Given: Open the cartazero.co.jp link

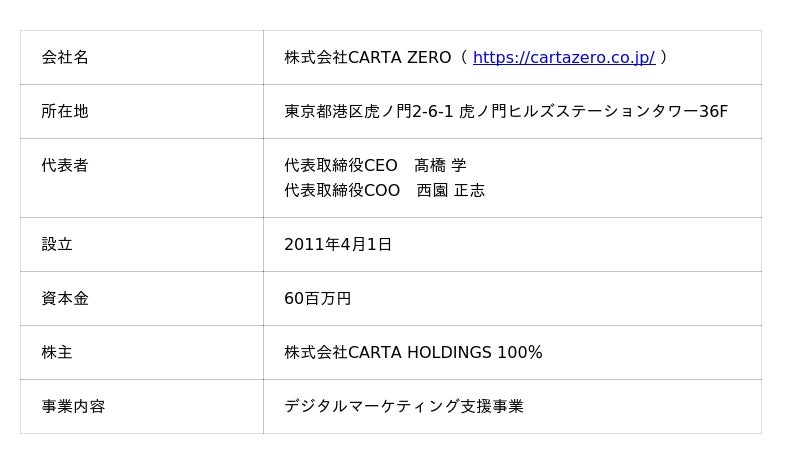Looking at the screenshot, I should click(563, 58).
